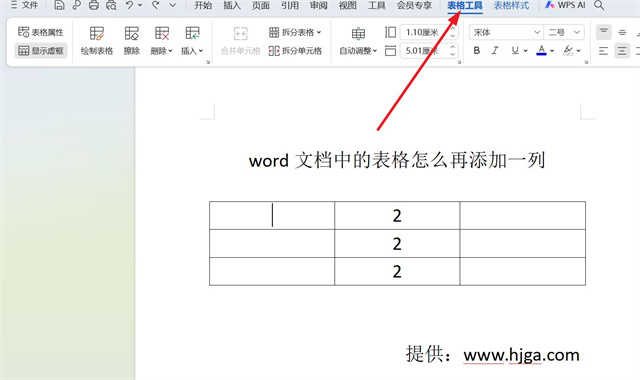Image resolution: width=640 pixels, height=380 pixels.
Task: Click the Print icon in quick access toolbar
Action: click(x=93, y=5)
